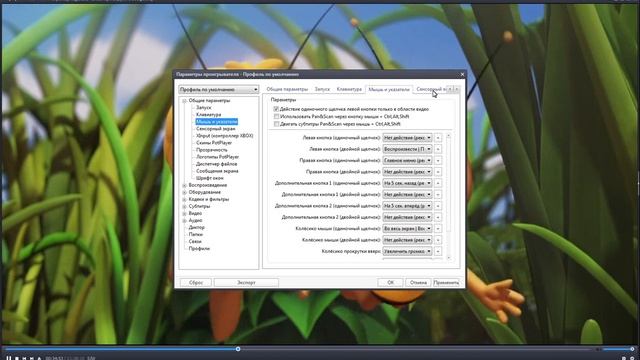Select XInput (контроллер XBOX) in the tree

click(x=224, y=136)
